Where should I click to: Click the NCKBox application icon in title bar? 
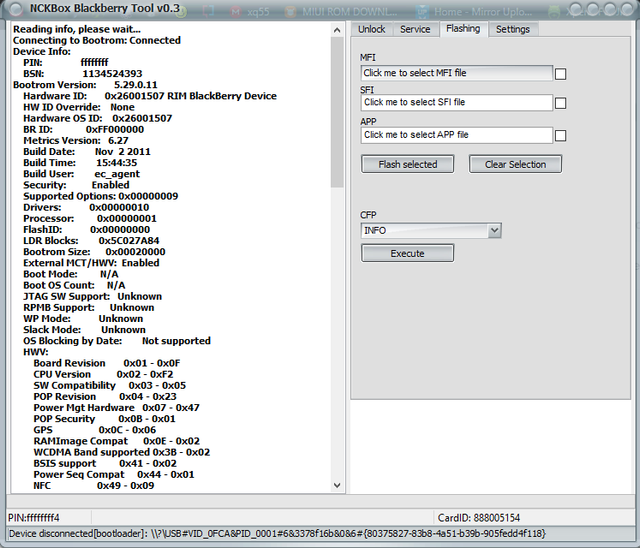point(16,9)
